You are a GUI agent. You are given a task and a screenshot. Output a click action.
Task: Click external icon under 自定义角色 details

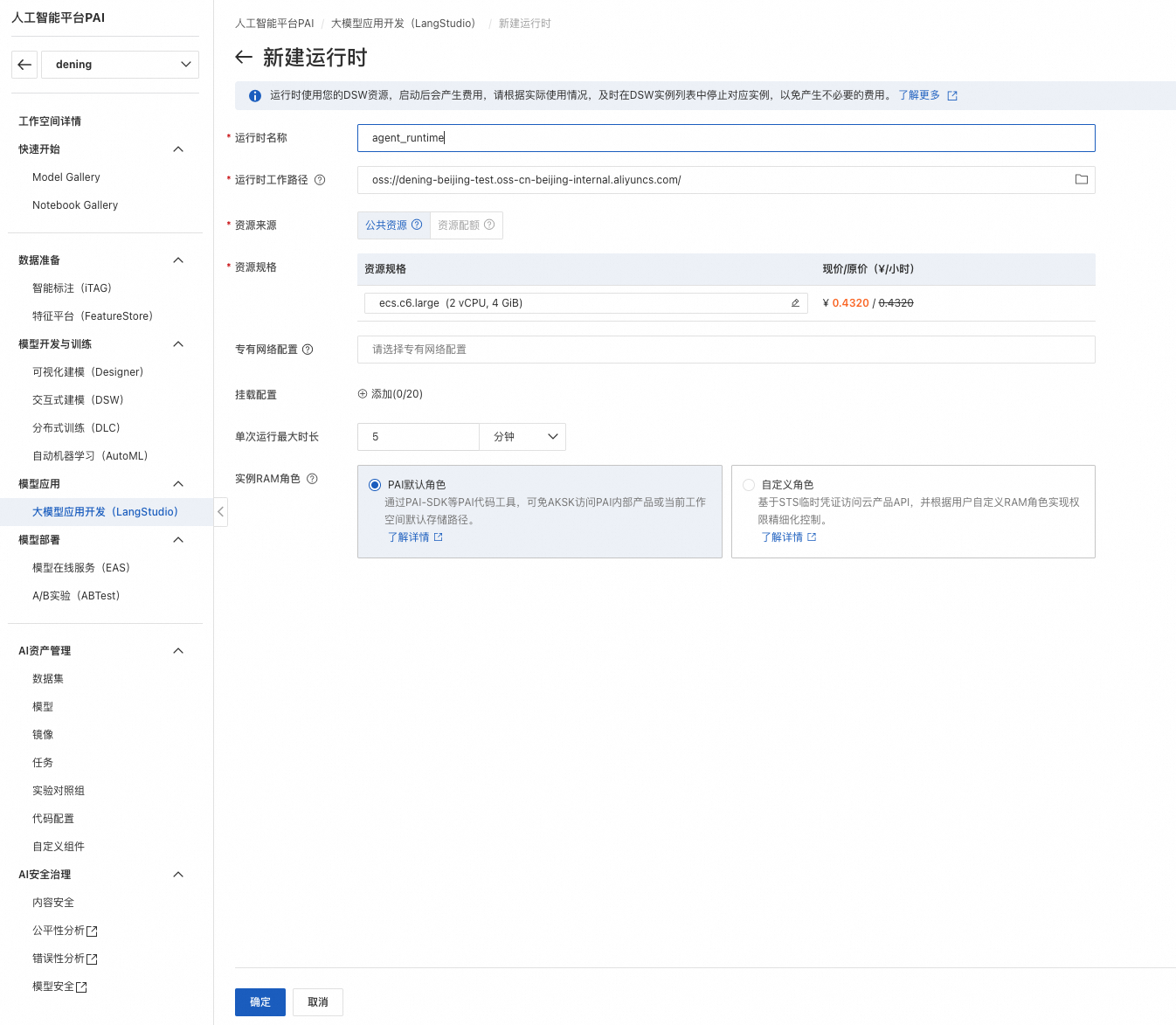click(x=812, y=537)
